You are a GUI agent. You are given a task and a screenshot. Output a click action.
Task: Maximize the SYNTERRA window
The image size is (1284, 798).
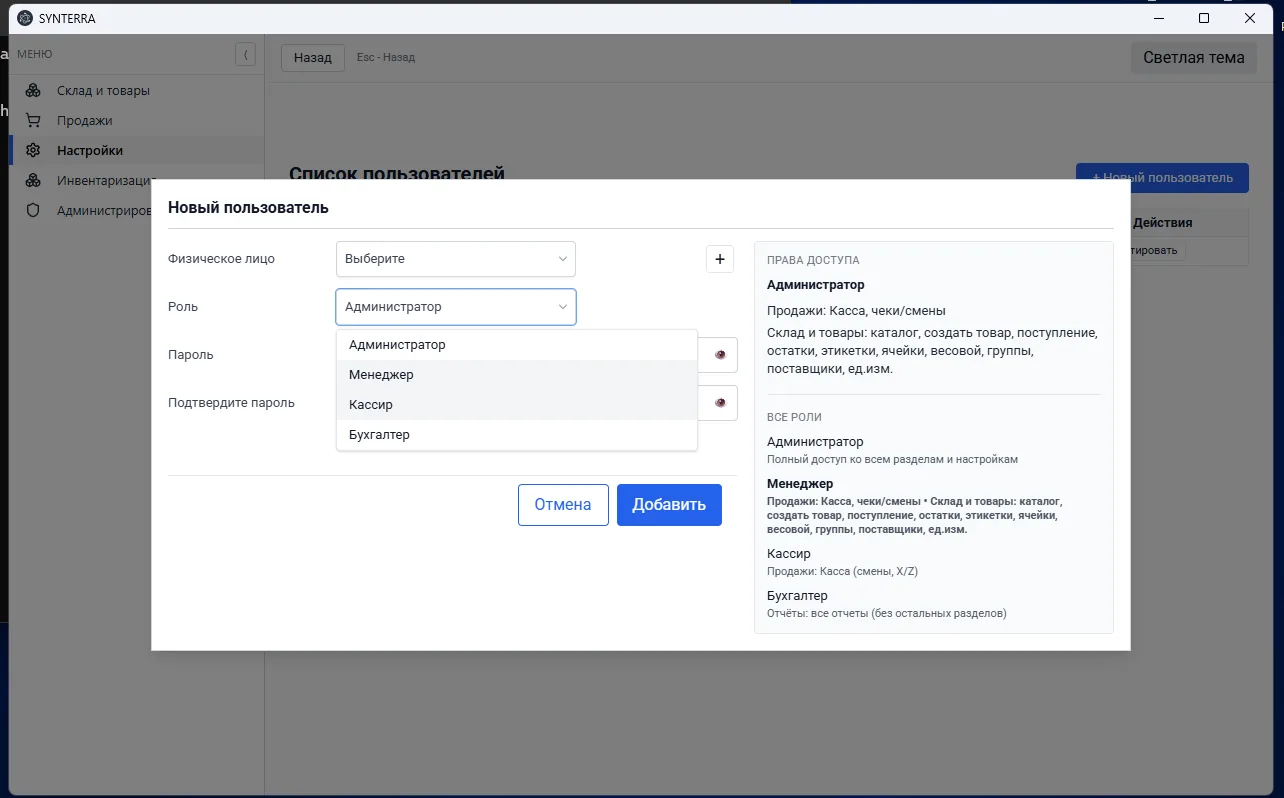(x=1204, y=18)
